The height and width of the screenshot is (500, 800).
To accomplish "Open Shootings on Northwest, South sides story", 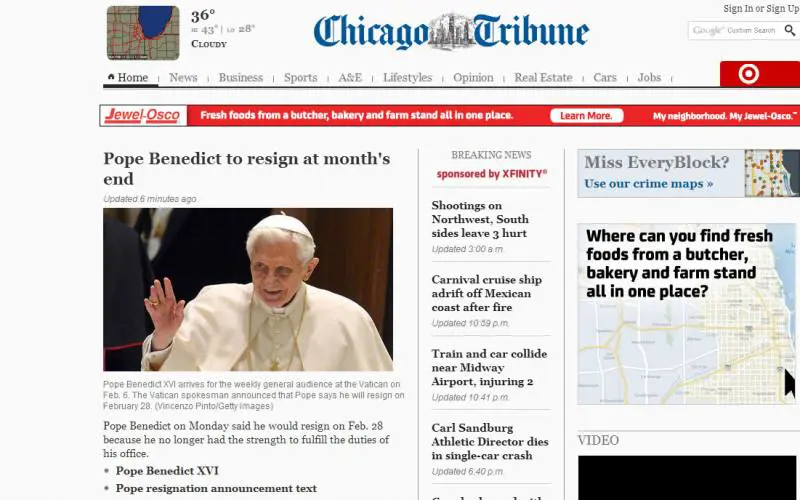I will (480, 219).
